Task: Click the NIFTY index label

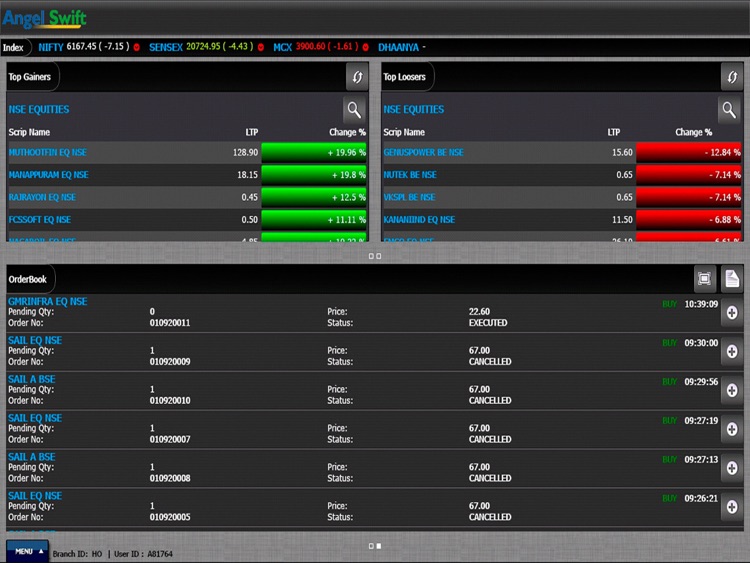Action: (x=51, y=47)
